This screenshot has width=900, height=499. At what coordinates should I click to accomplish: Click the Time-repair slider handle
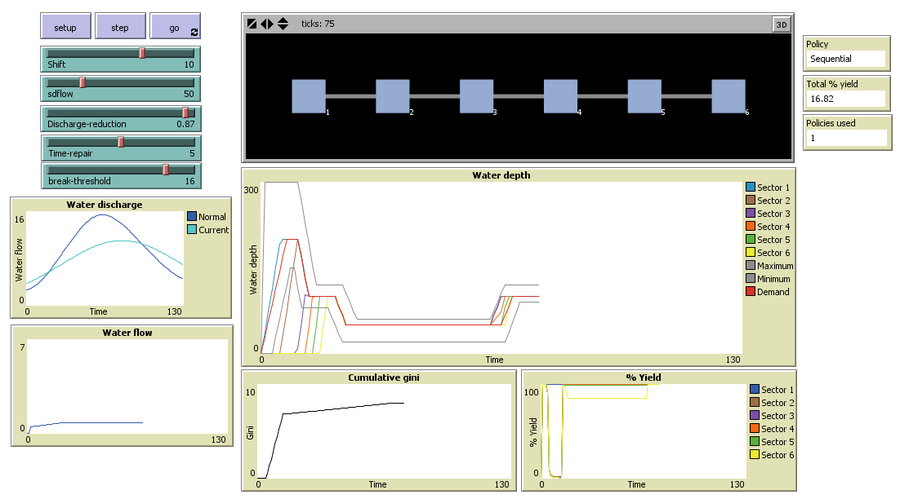(x=121, y=142)
